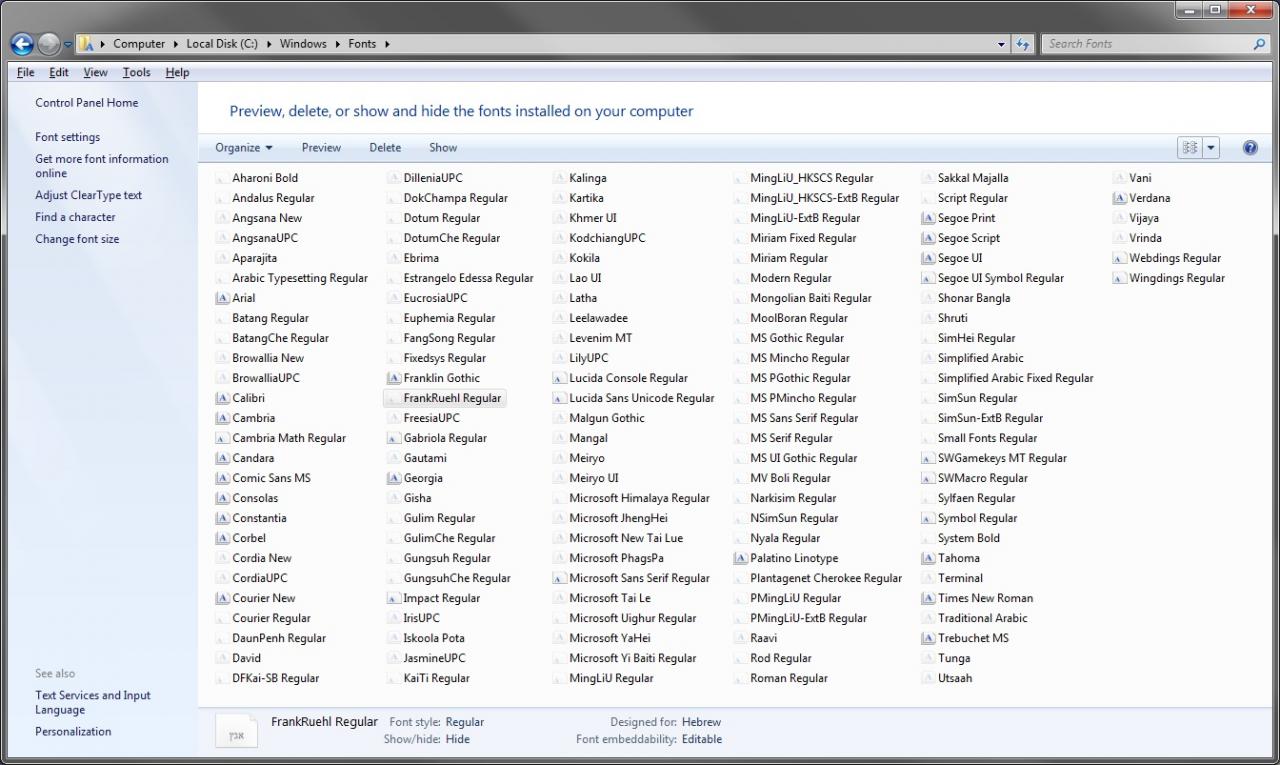This screenshot has height=765, width=1280.
Task: Open the Edit menu
Action: (59, 72)
